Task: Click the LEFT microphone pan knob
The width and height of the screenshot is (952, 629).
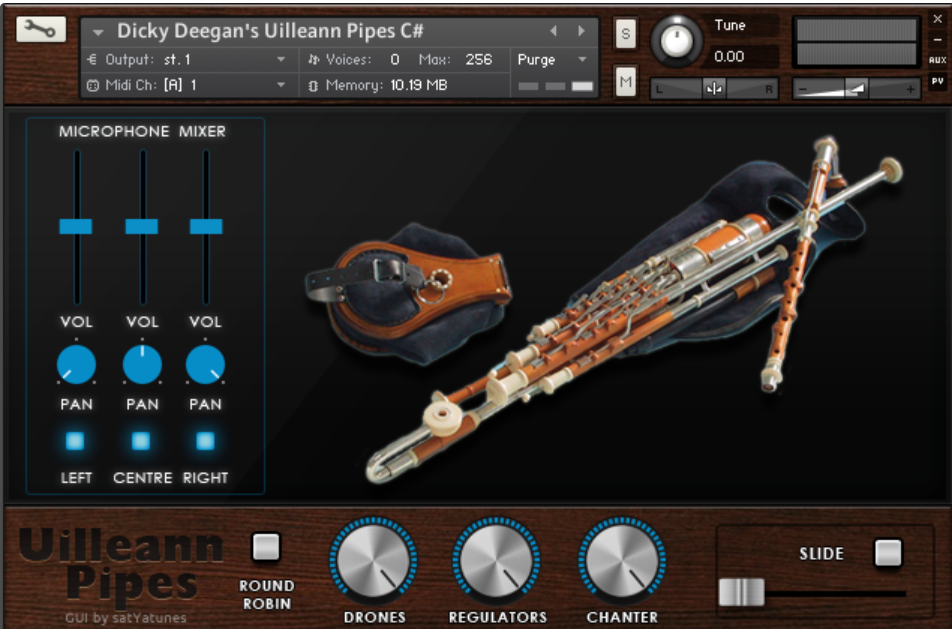Action: click(x=76, y=364)
